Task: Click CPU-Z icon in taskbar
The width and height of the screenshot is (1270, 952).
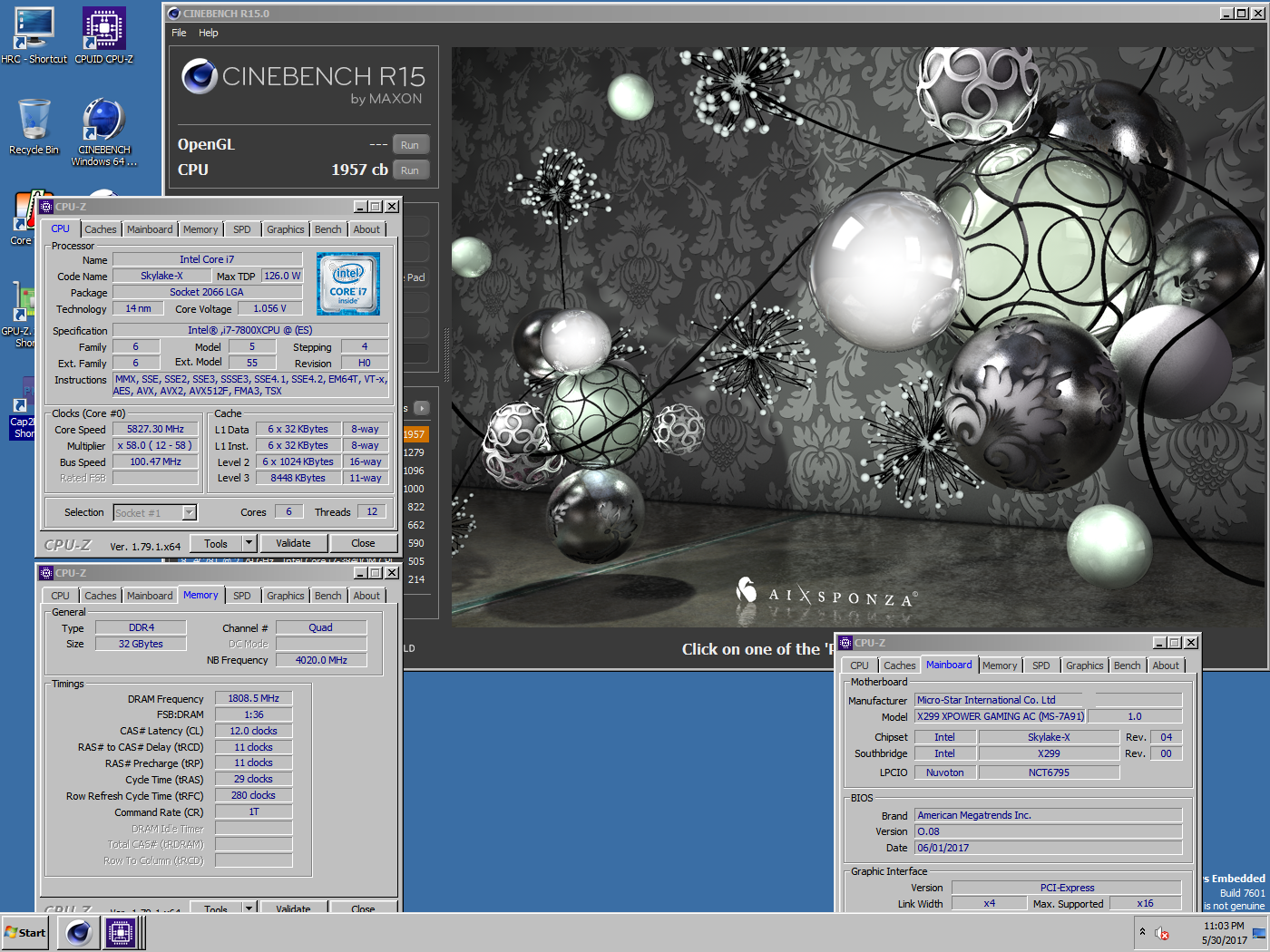Action: [120, 932]
